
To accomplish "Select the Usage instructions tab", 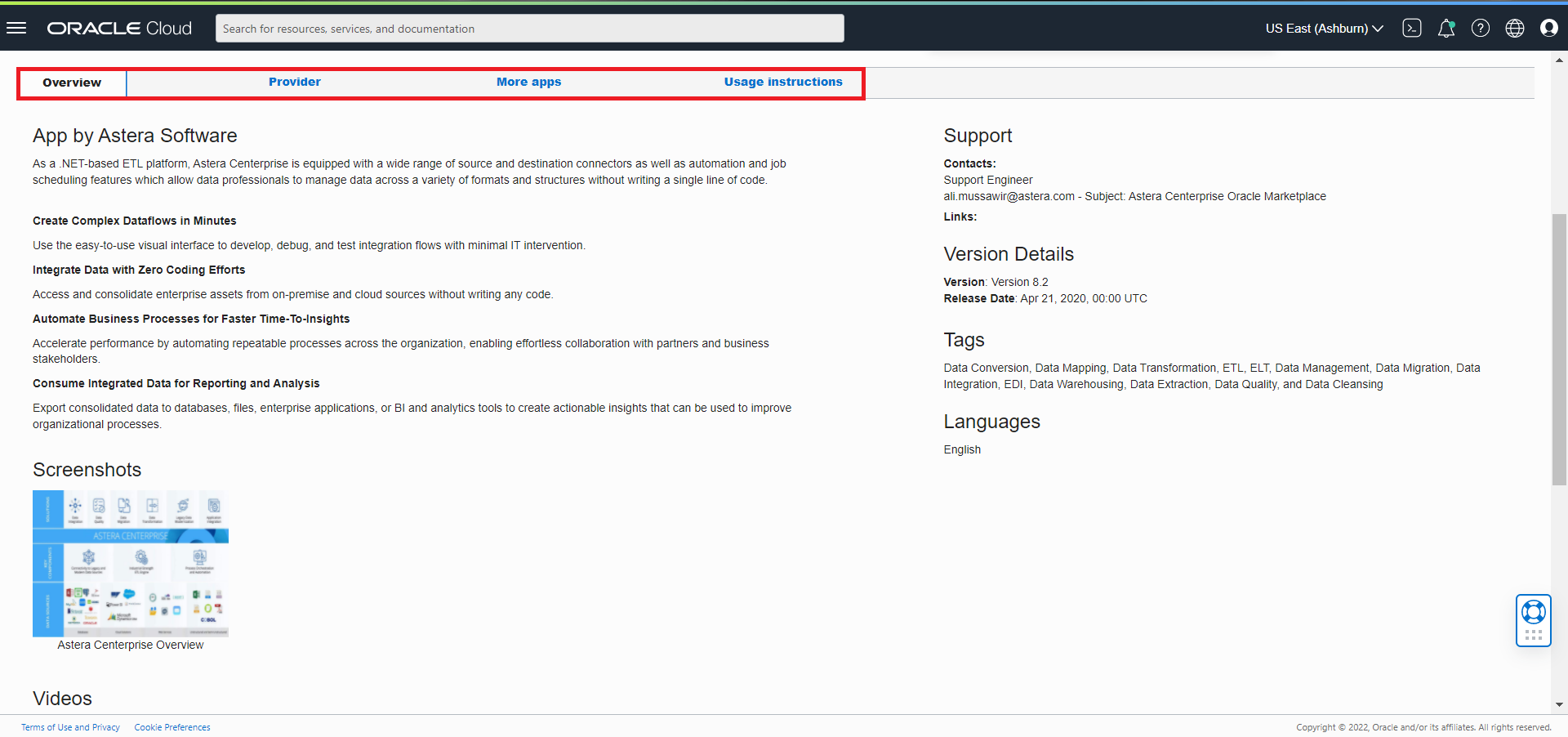I will pyautogui.click(x=782, y=82).
